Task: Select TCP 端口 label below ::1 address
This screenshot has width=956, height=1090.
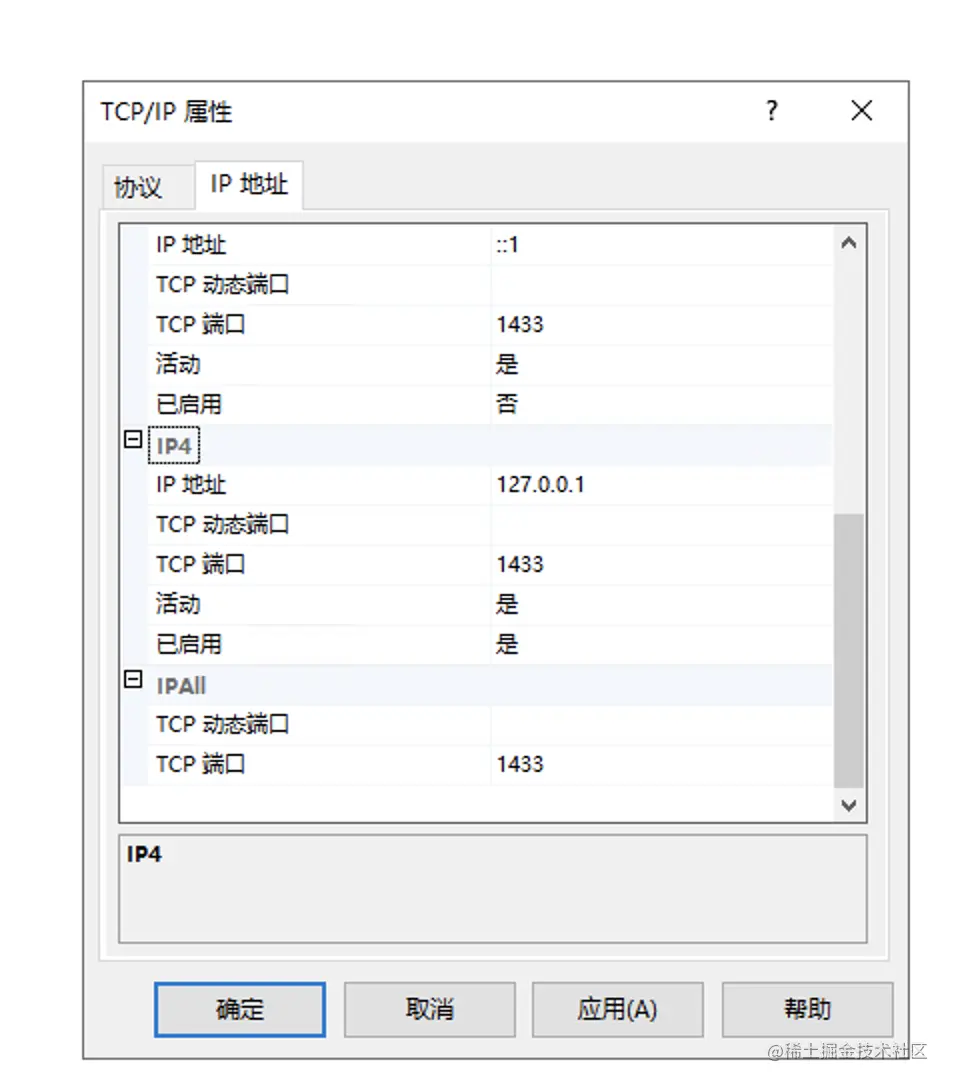Action: point(200,325)
